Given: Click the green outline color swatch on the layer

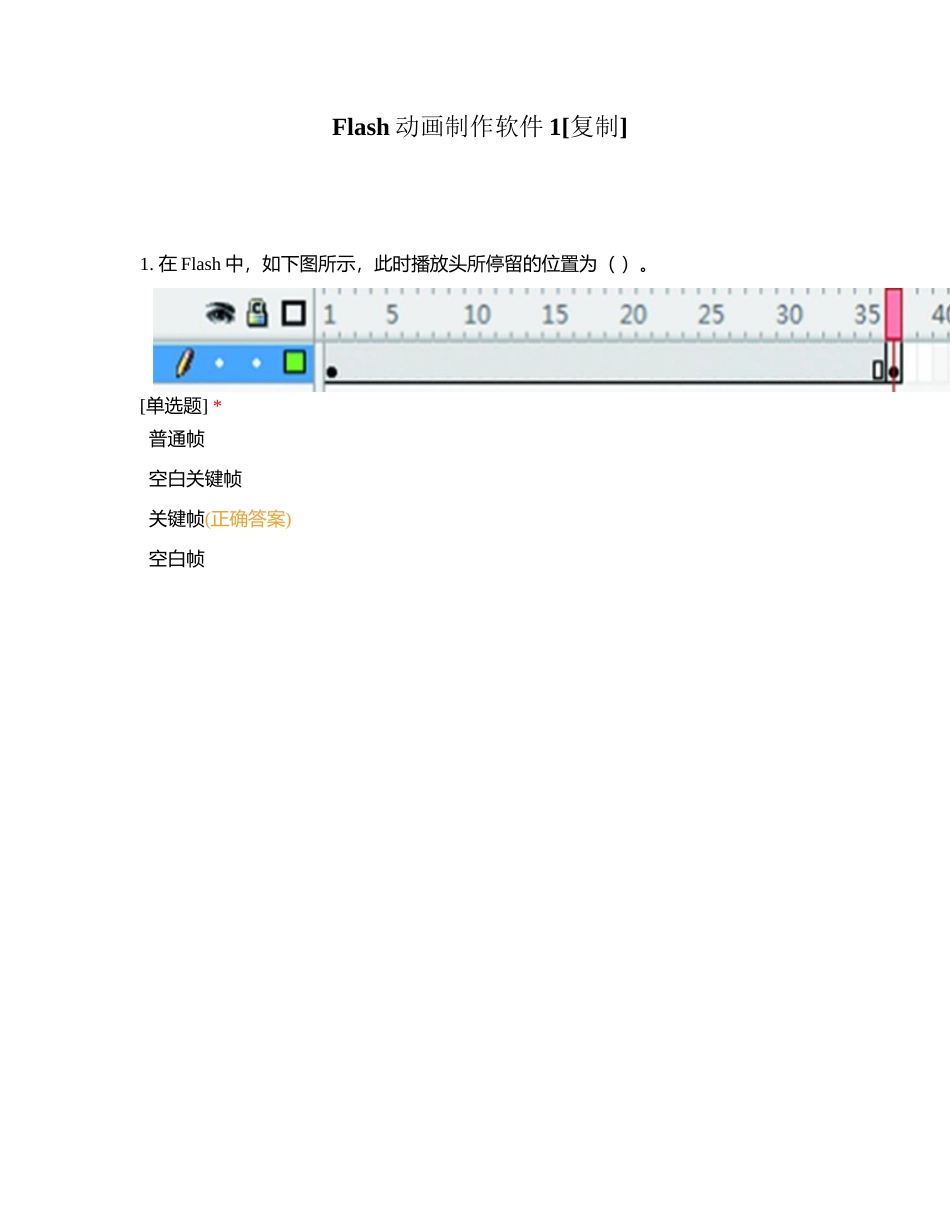Looking at the screenshot, I should coord(293,363).
